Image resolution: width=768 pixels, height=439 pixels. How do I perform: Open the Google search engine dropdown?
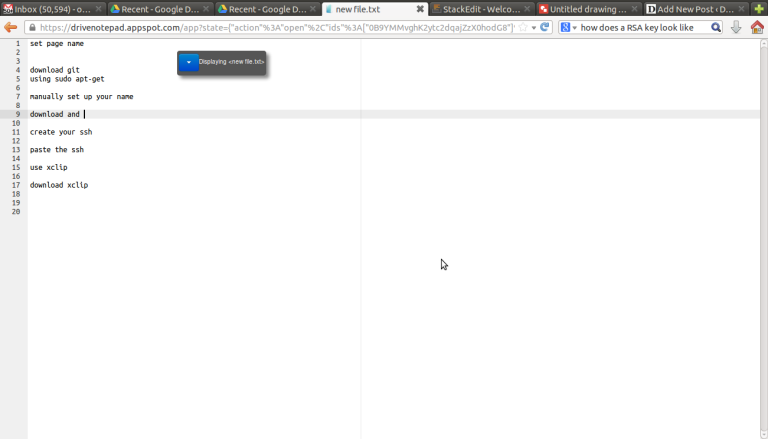coord(569,28)
